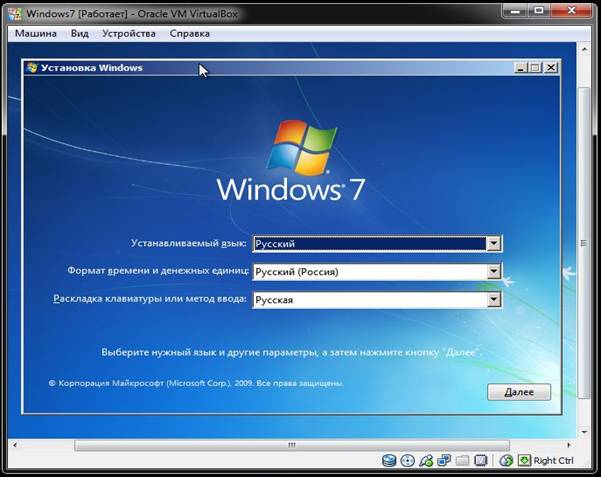
Task: Click the Выберите нужный язык instruction text
Action: tap(291, 352)
